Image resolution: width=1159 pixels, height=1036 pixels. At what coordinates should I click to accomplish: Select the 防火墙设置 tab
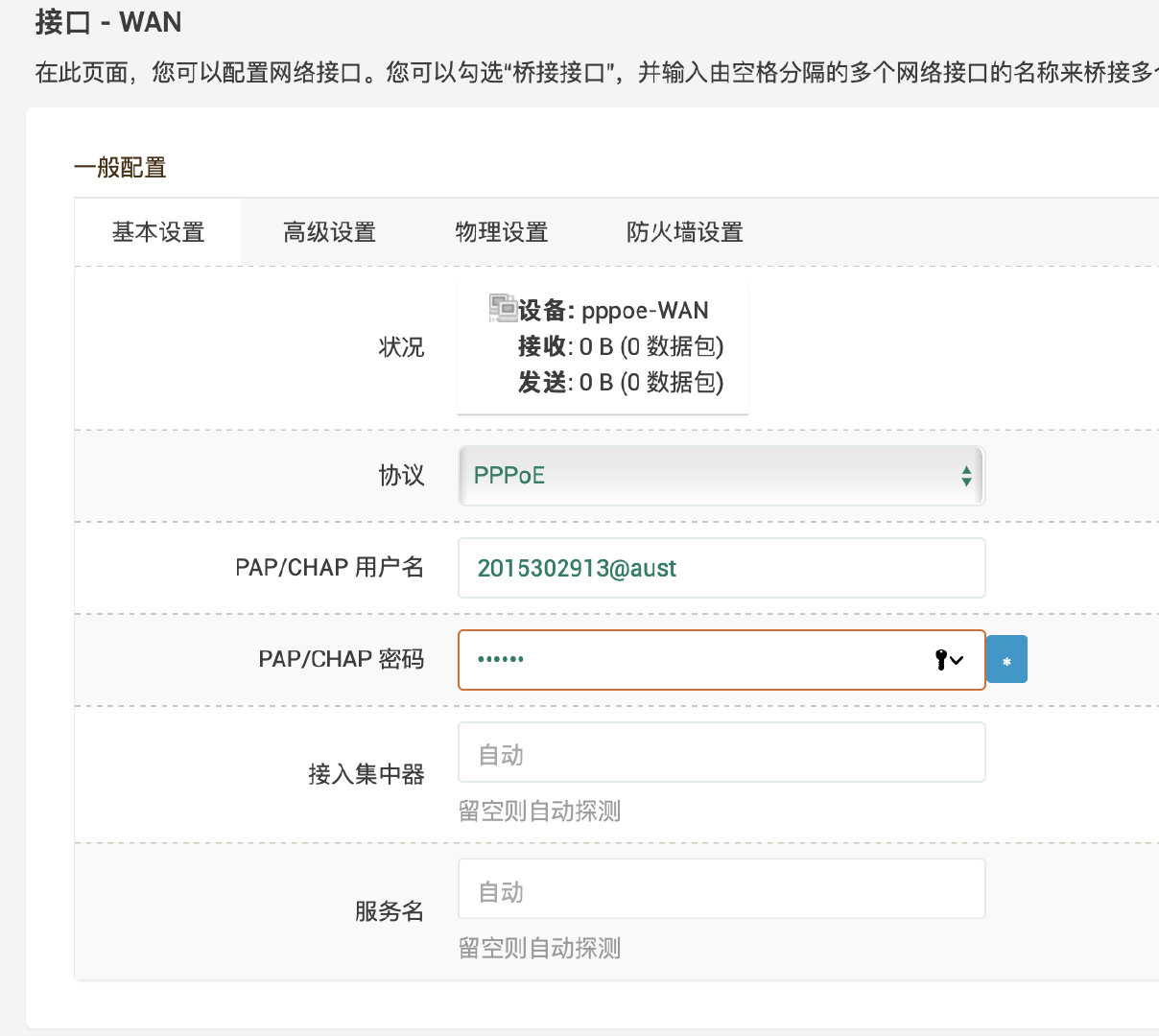[x=684, y=232]
